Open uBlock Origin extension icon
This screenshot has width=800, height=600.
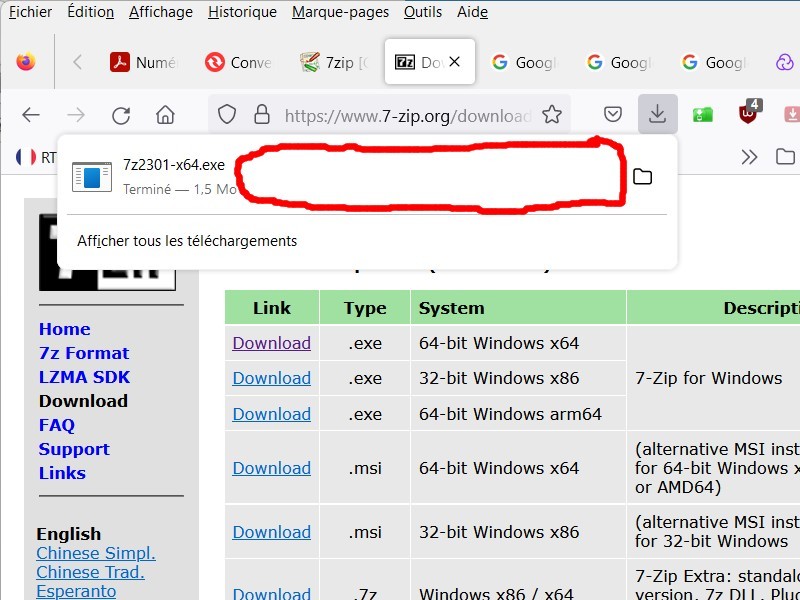coord(748,113)
